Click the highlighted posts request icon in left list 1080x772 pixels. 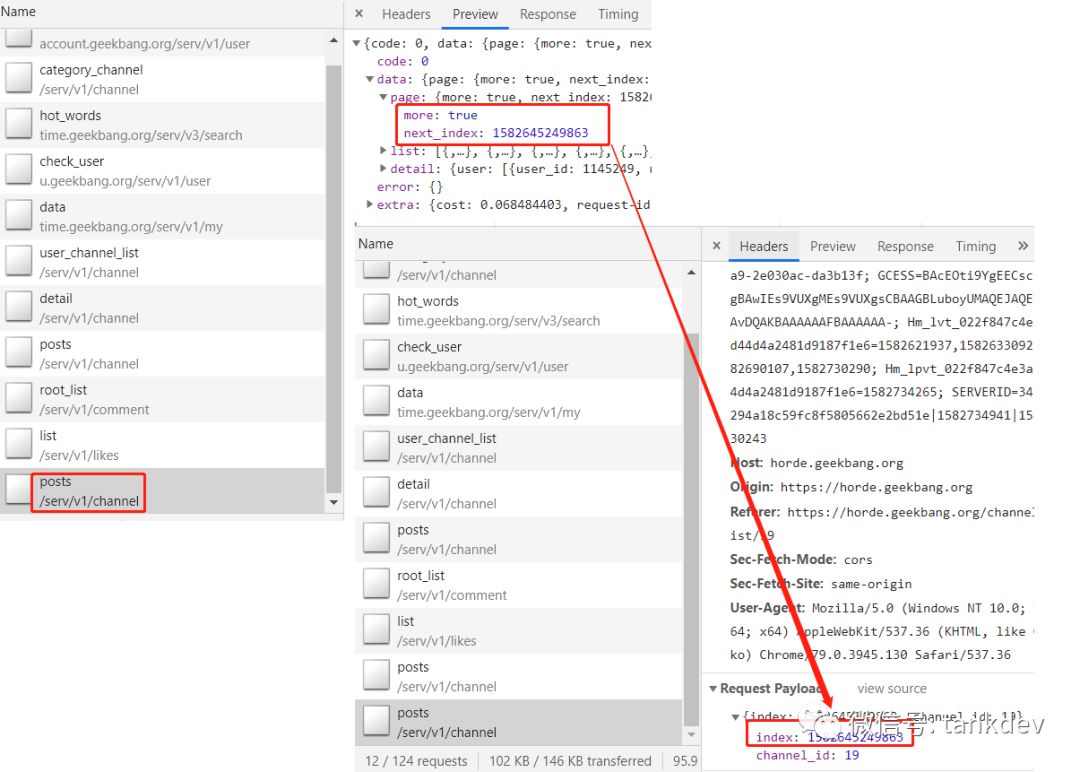click(x=17, y=490)
